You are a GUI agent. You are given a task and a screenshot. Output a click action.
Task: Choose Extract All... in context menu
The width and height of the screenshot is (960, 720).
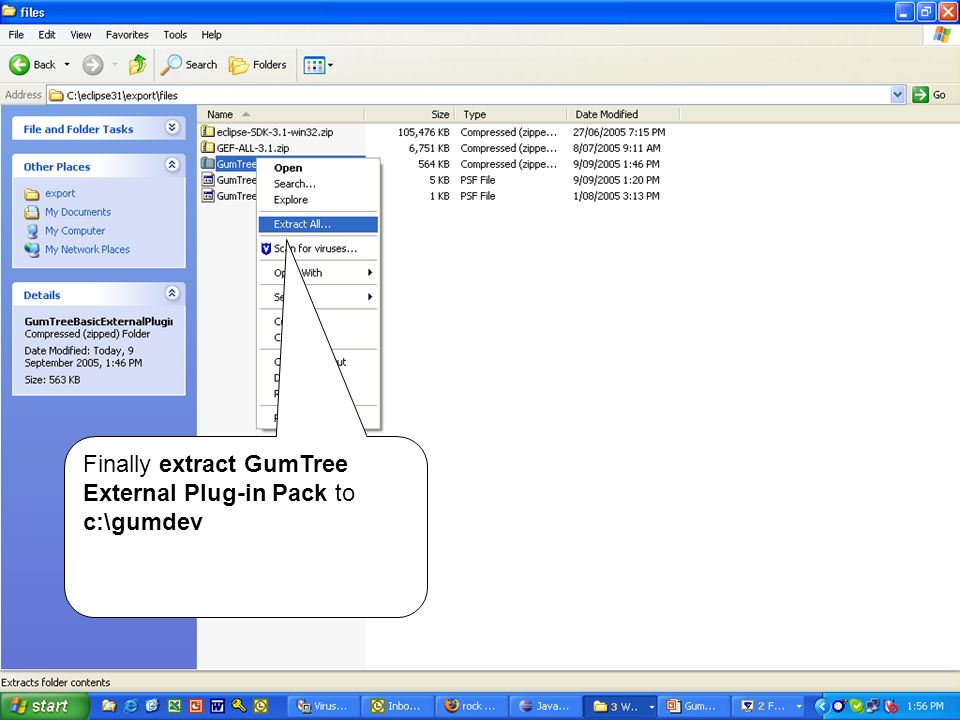[x=318, y=224]
